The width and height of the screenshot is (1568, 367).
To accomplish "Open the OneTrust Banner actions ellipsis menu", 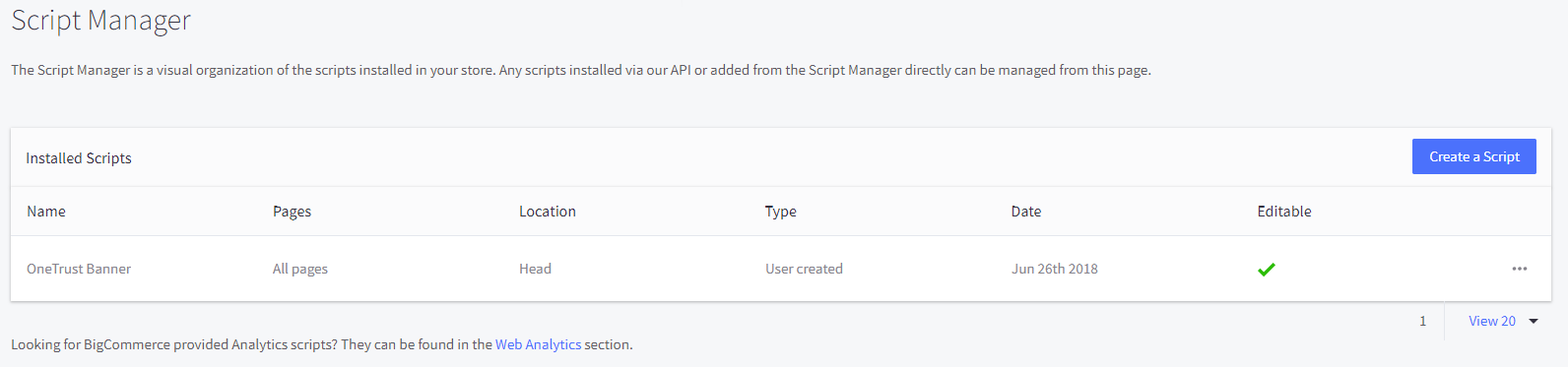I will click(x=1520, y=269).
